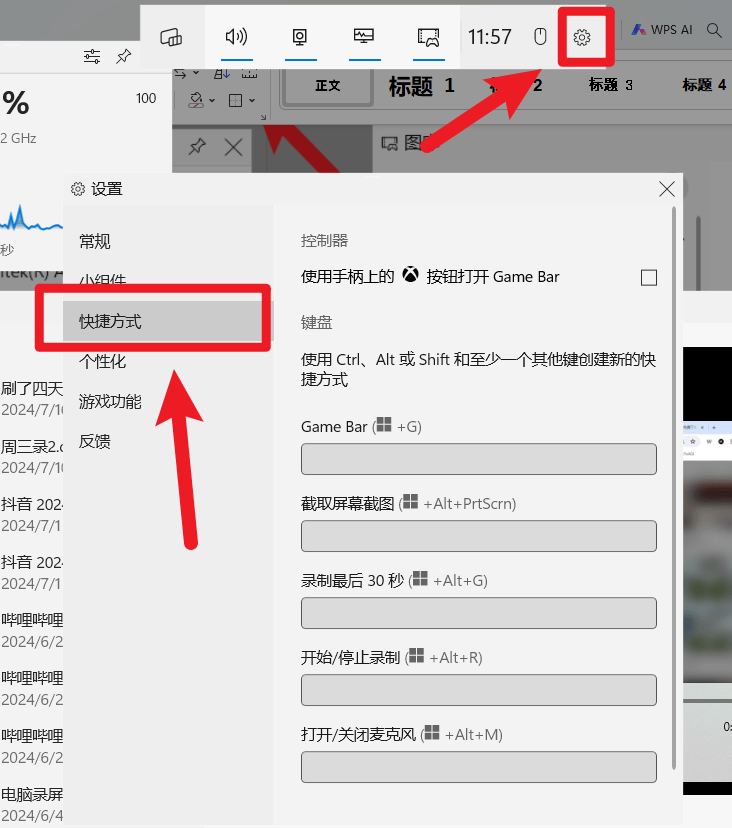Pin the performance widget
Screen dimensions: 732x828
click(x=124, y=56)
